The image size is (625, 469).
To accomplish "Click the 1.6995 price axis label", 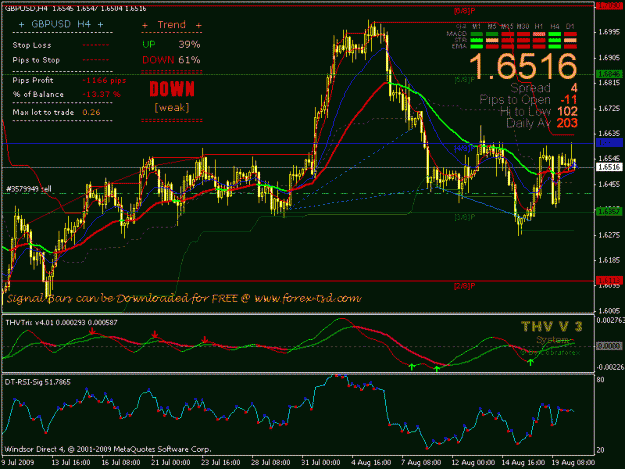I will [609, 32].
